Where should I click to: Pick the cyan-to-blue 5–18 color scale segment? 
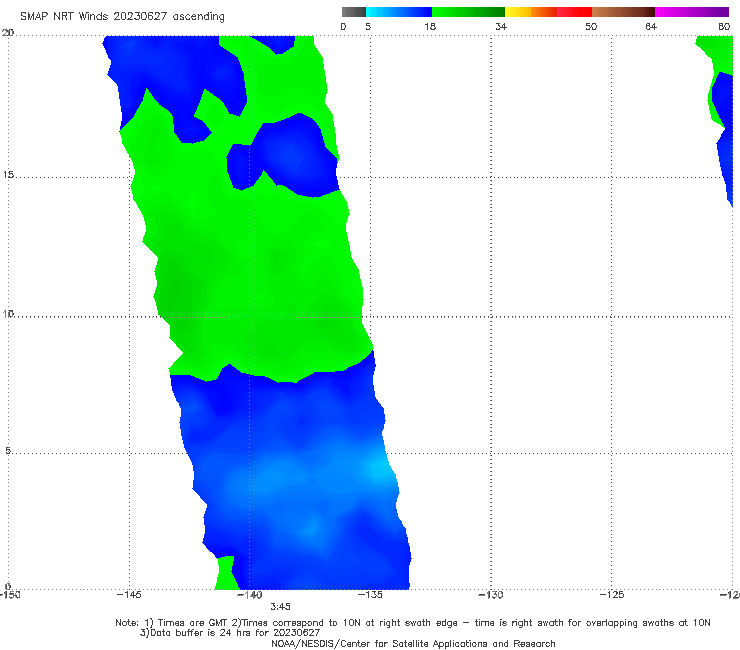click(x=399, y=12)
